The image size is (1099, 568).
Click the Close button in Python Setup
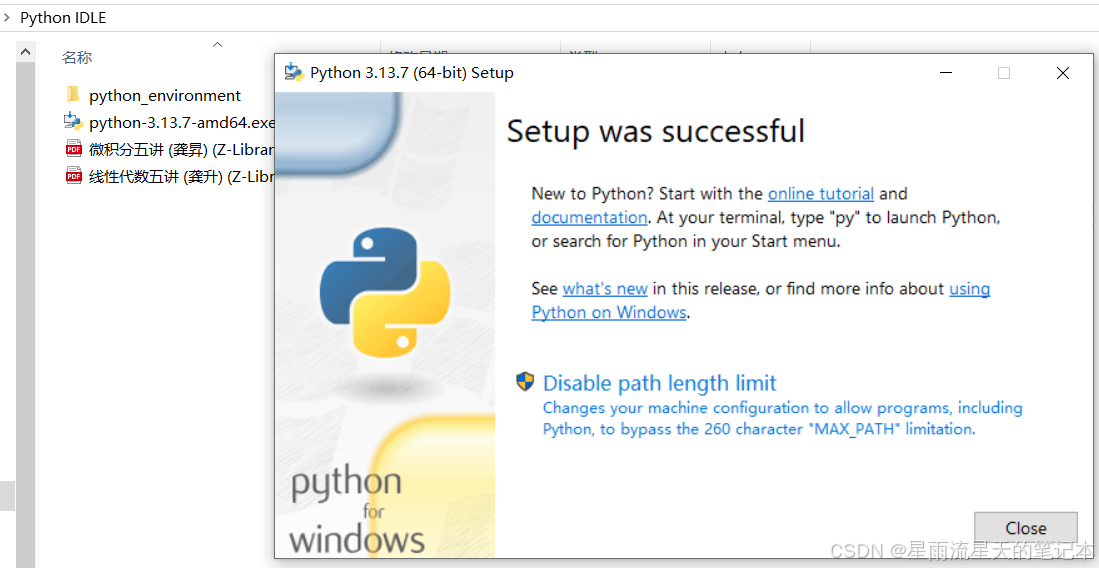point(1025,528)
